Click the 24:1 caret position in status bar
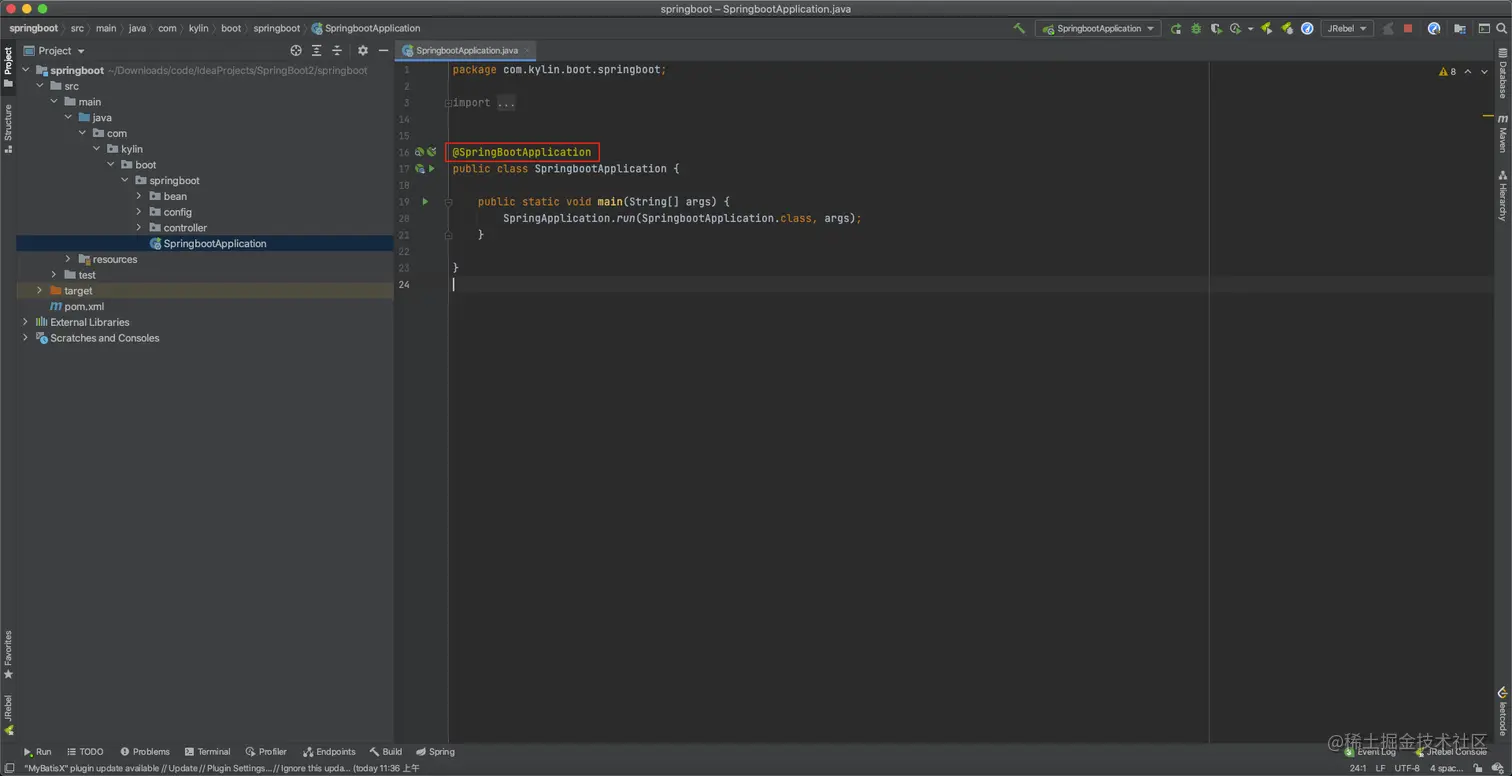The width and height of the screenshot is (1512, 776). [x=1358, y=768]
